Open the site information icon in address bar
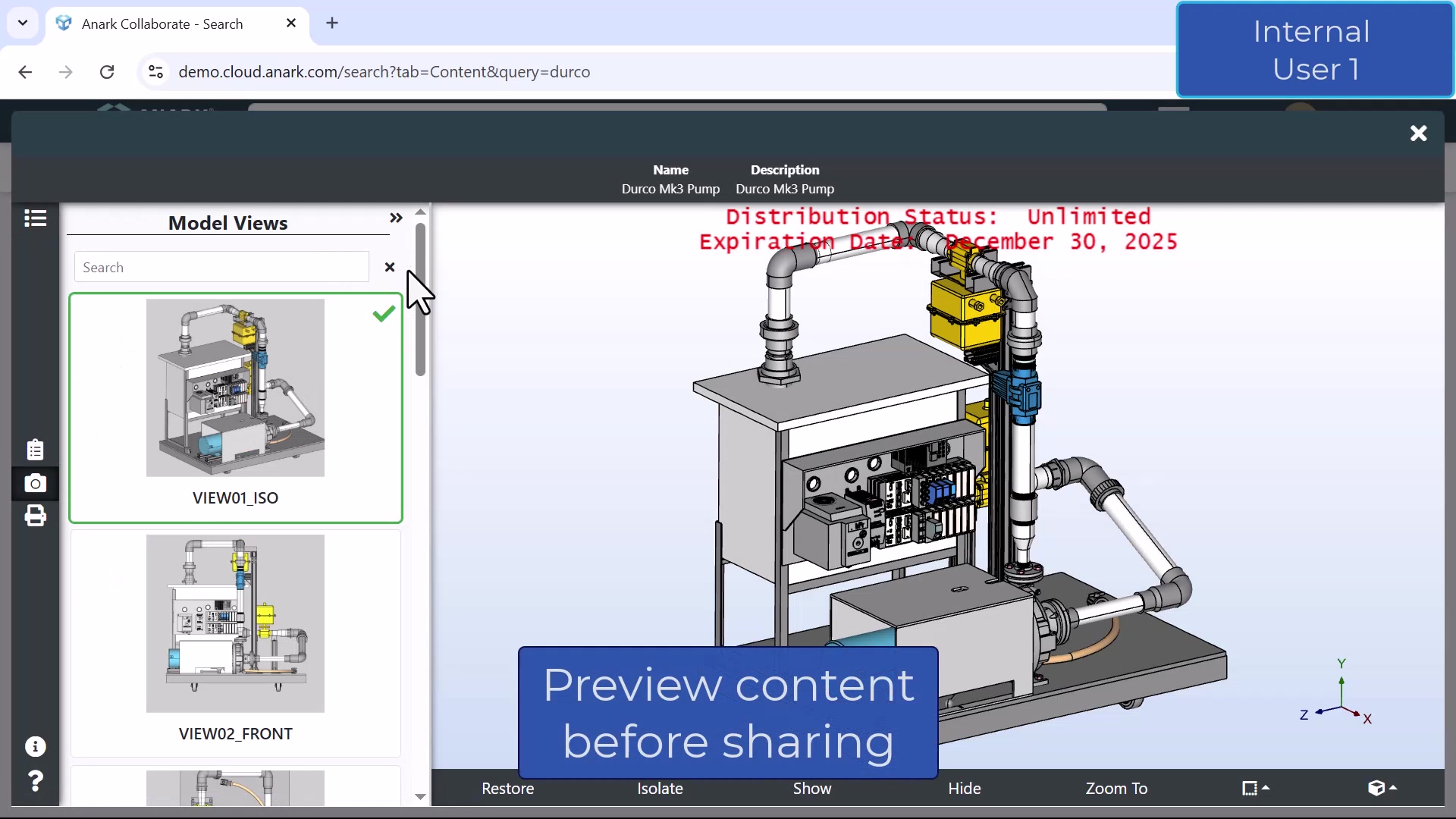 tap(155, 72)
